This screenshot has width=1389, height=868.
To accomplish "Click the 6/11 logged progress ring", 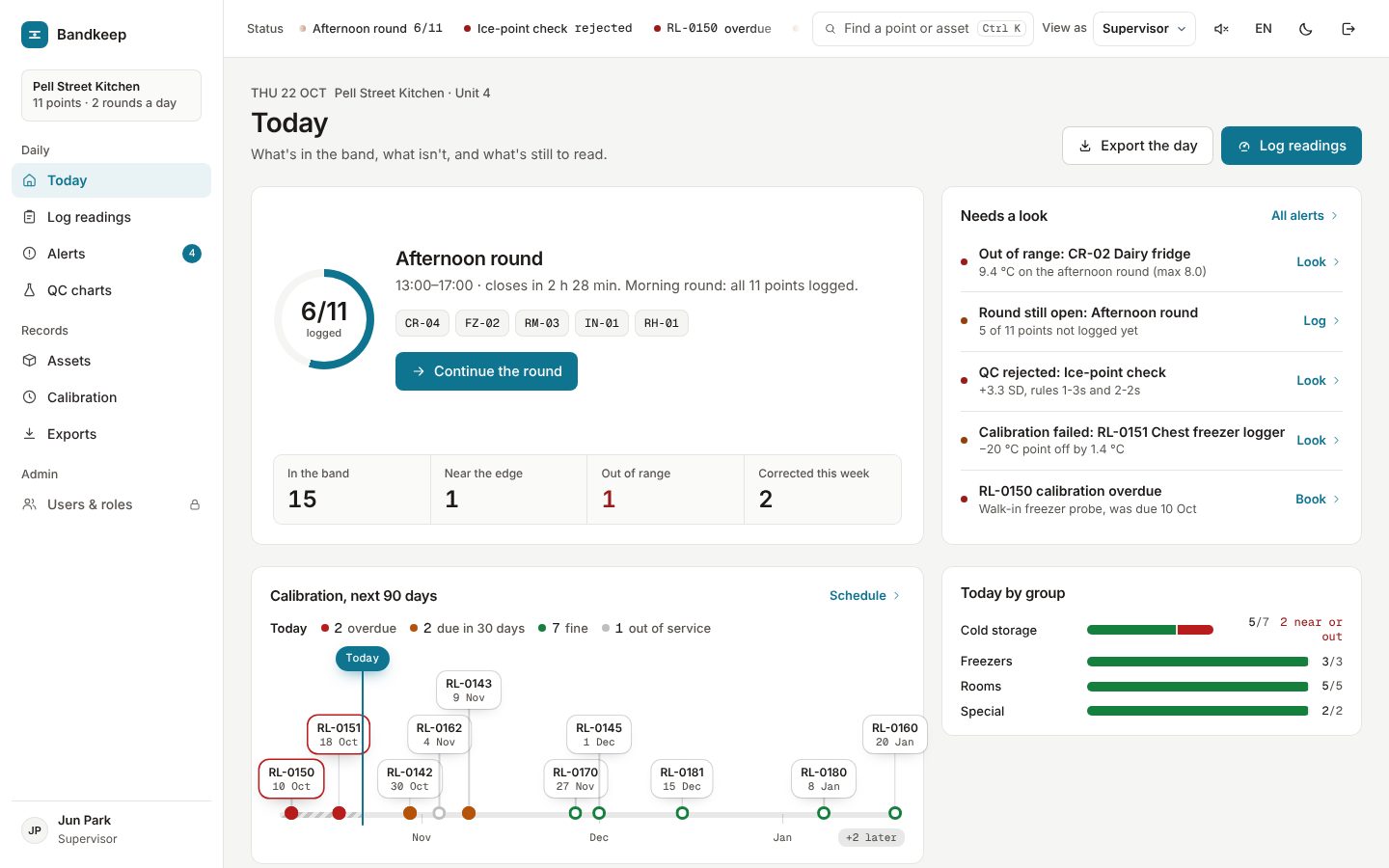I will 324,319.
